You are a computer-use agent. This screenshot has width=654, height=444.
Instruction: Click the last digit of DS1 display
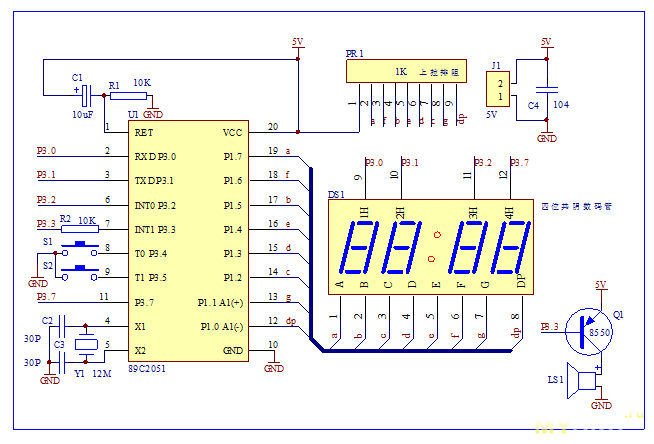pyautogui.click(x=511, y=247)
